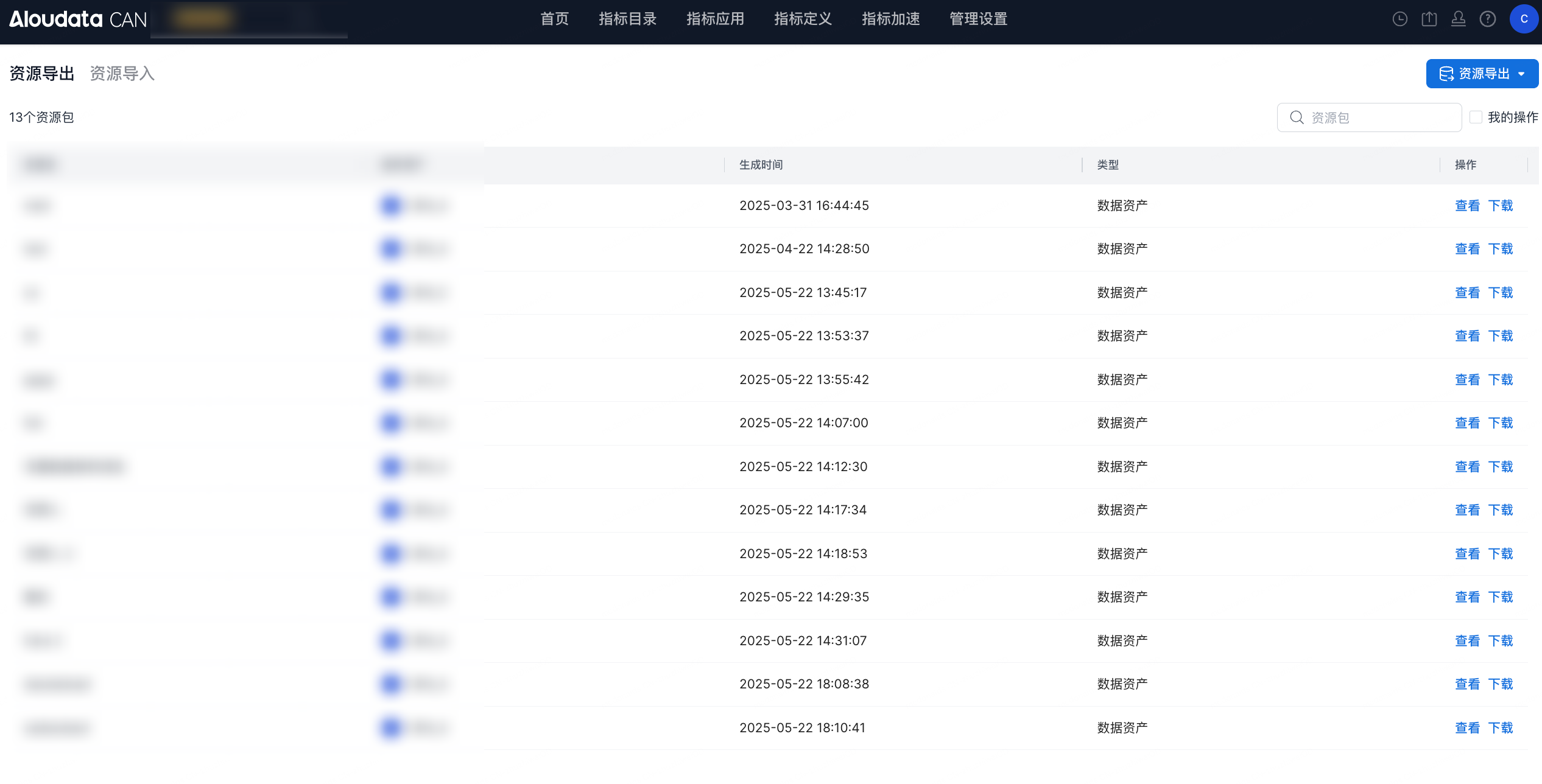Click the clock history icon in header
1542x784 pixels.
[x=1399, y=19]
